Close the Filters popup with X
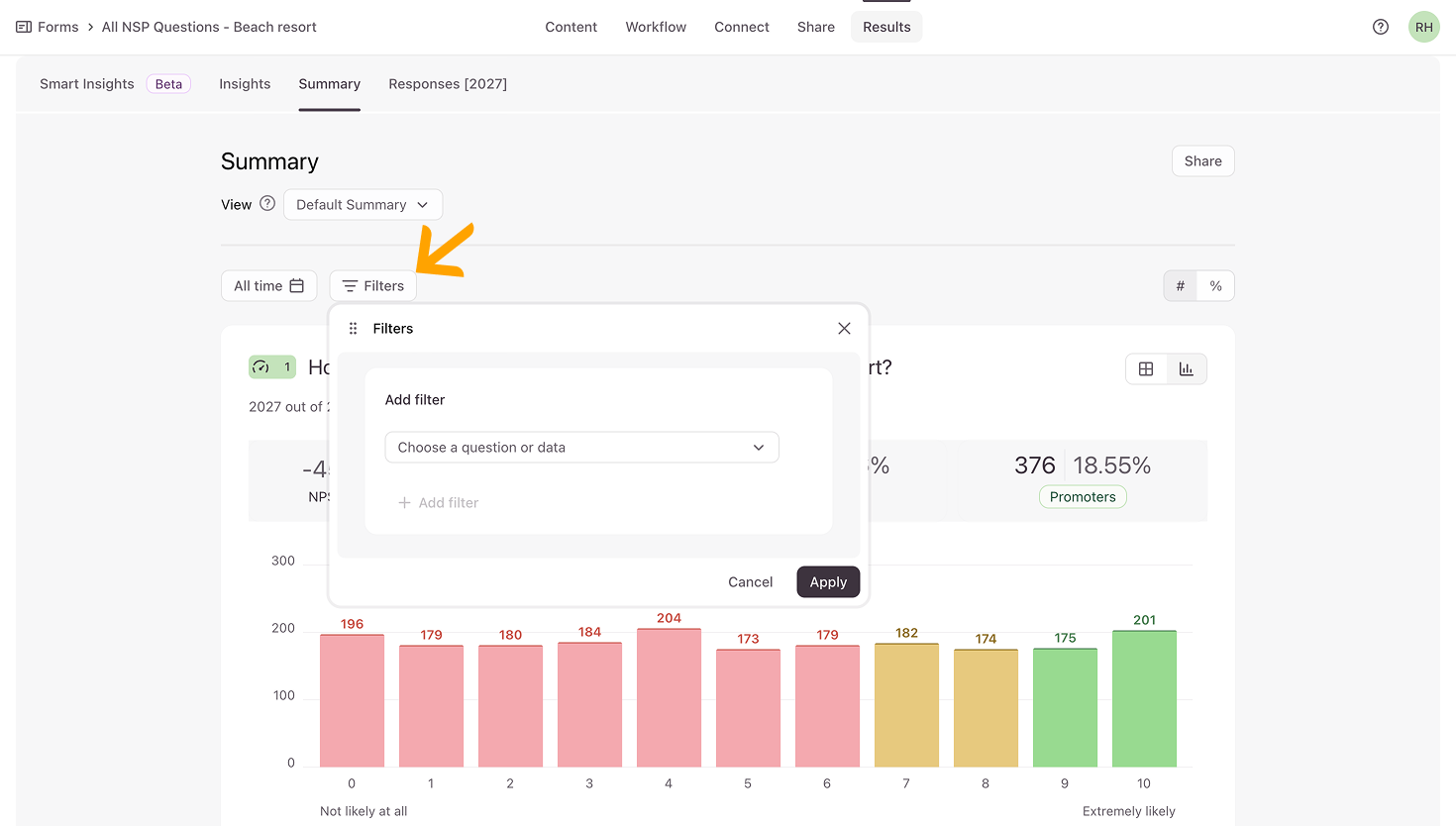Image resolution: width=1456 pixels, height=826 pixels. [x=844, y=329]
